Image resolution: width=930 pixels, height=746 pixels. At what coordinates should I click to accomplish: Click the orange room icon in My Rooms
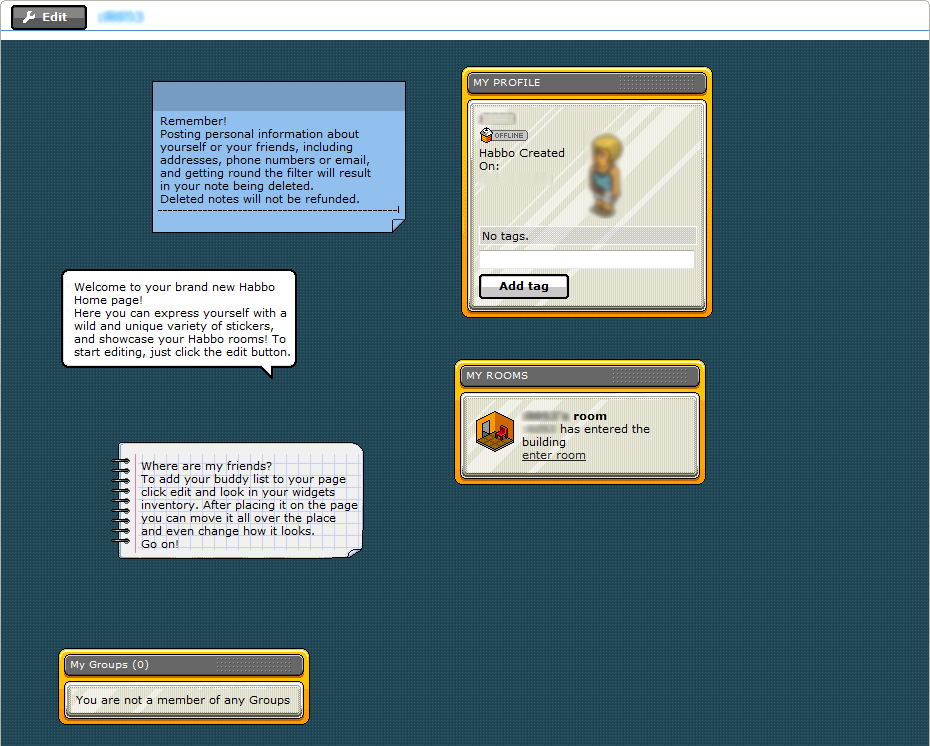pos(495,431)
